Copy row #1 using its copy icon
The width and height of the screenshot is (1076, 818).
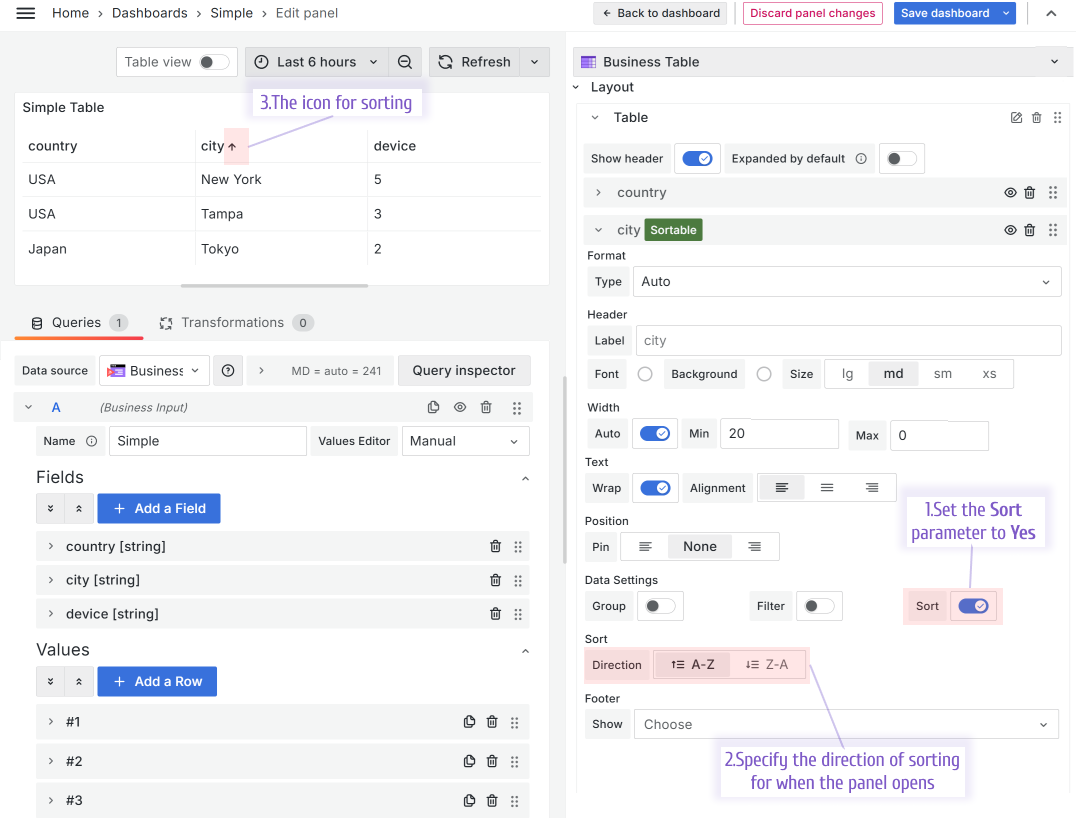tap(469, 721)
